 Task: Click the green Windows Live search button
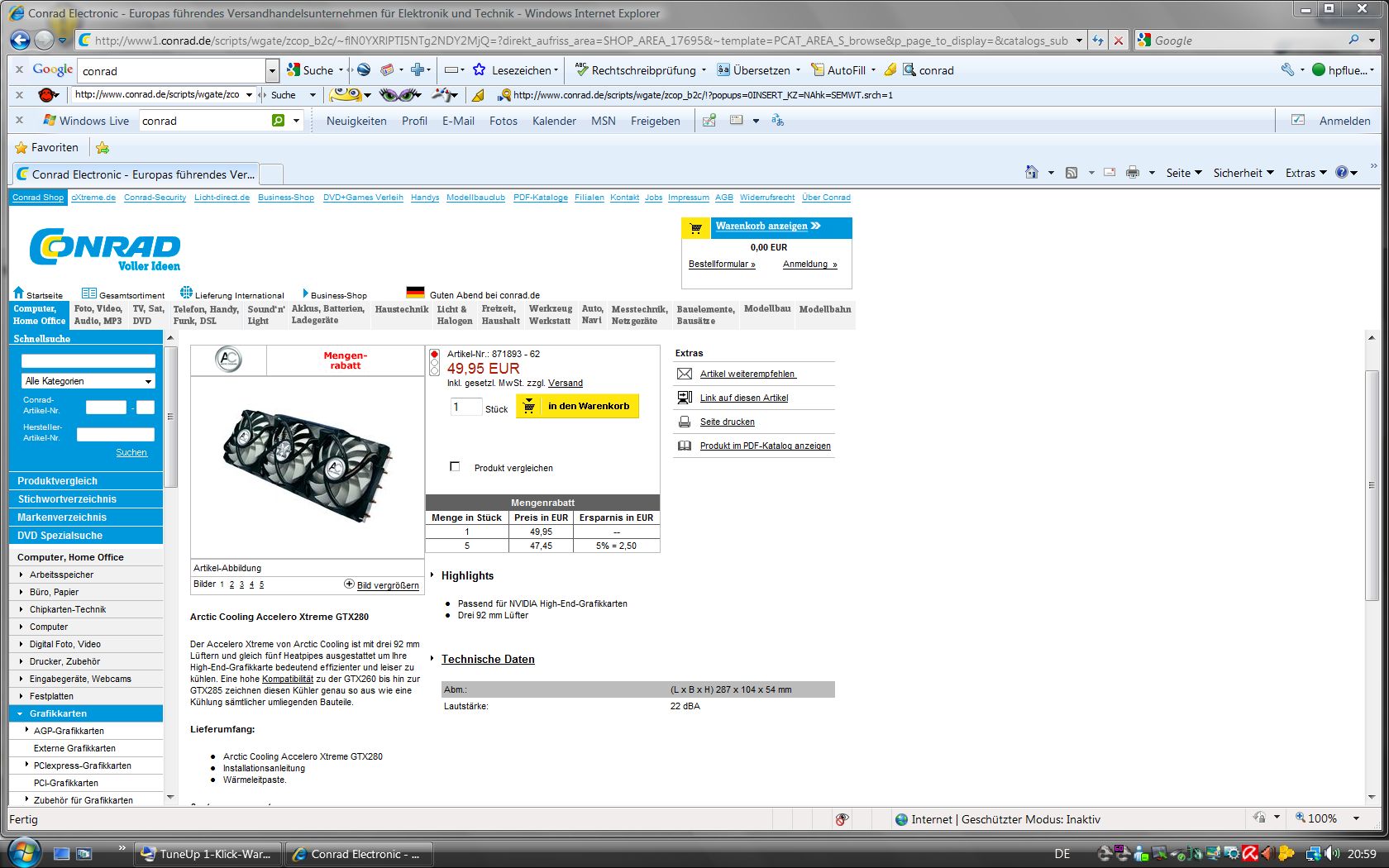(279, 121)
